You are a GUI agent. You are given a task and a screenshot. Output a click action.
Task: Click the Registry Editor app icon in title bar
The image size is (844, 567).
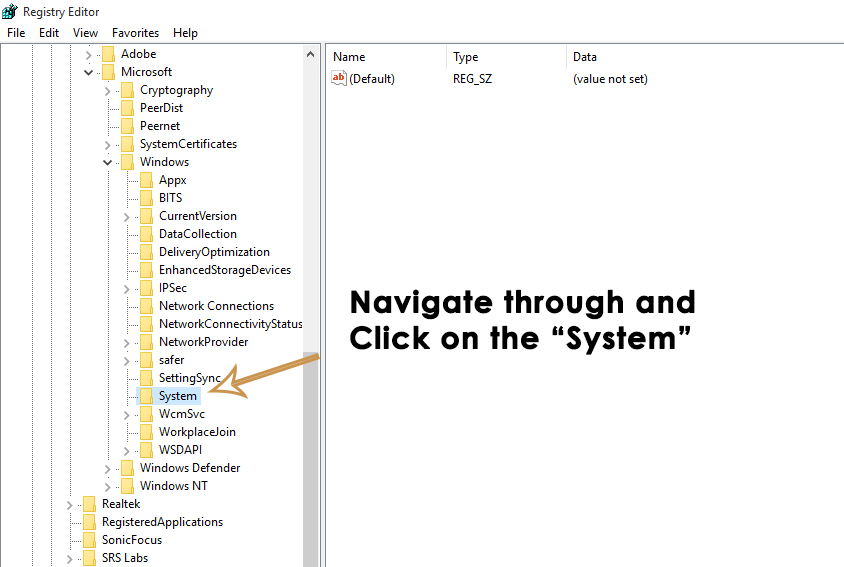(x=10, y=11)
